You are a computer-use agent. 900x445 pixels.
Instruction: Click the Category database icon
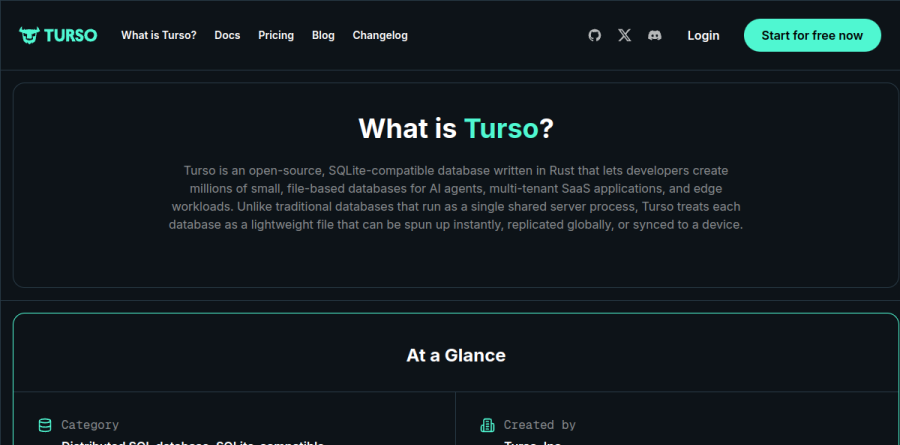click(x=45, y=425)
